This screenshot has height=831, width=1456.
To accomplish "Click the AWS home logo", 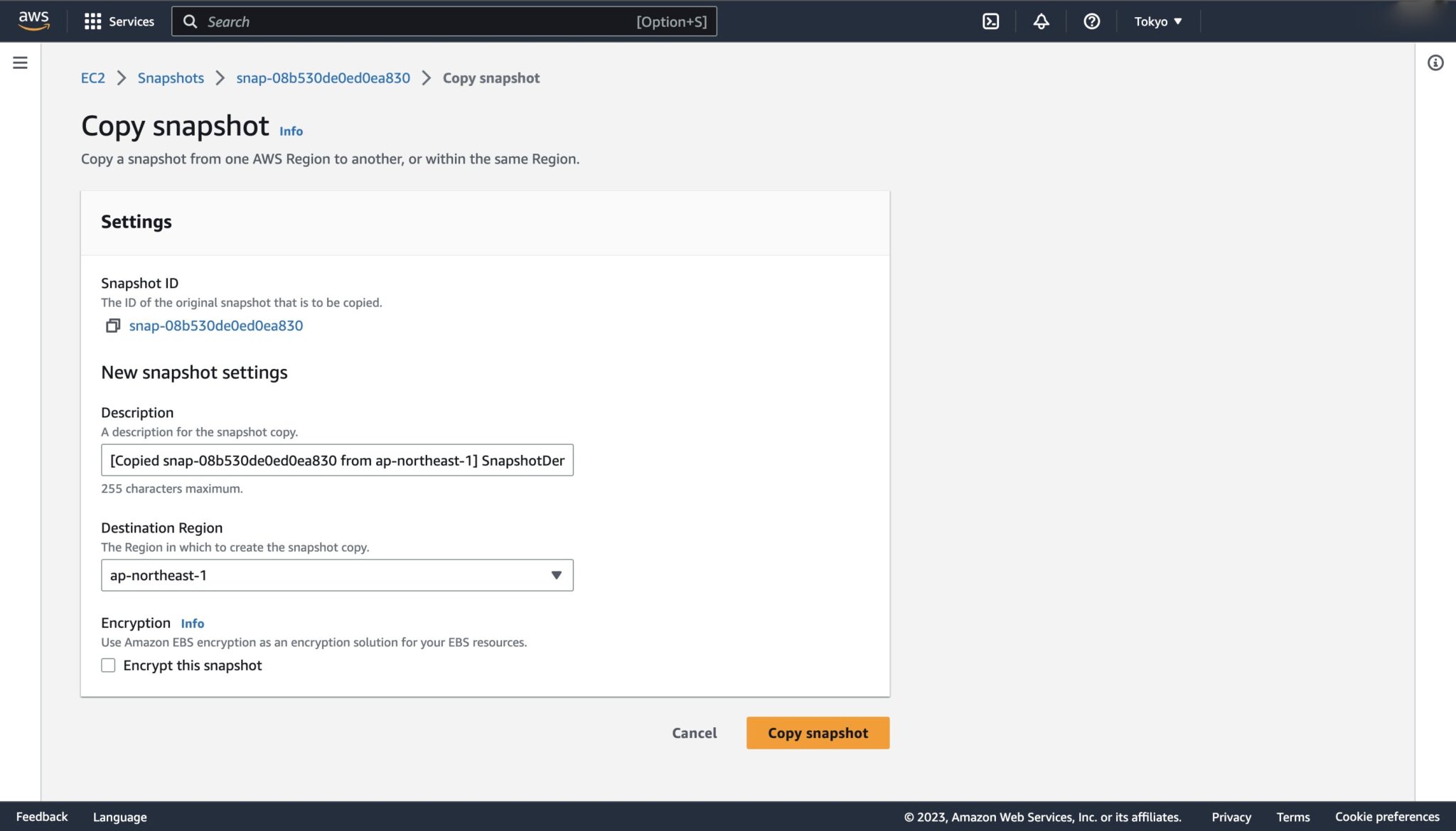I will click(x=32, y=21).
